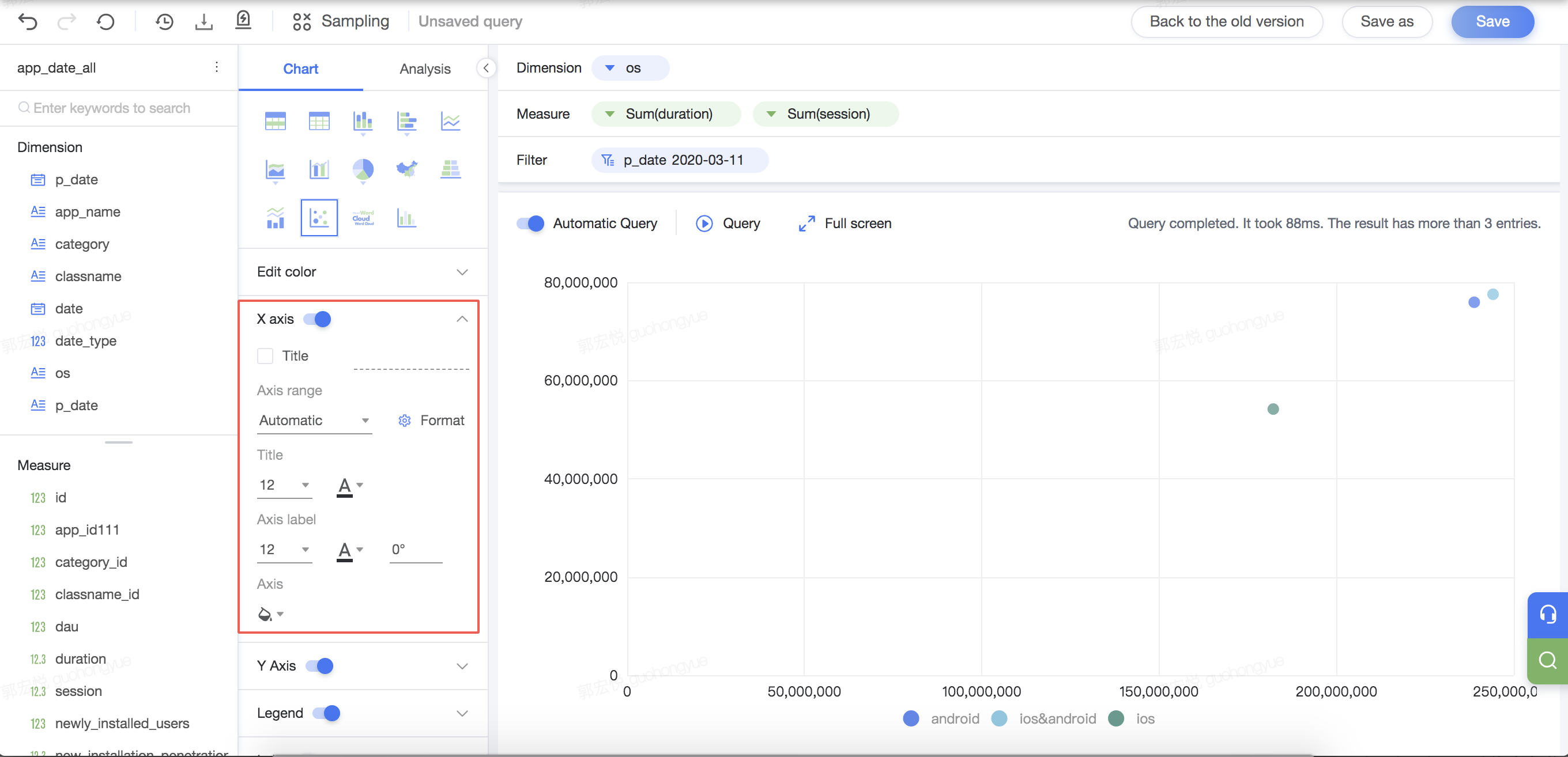Image resolution: width=1568 pixels, height=757 pixels.
Task: Run the Query button
Action: (x=728, y=224)
